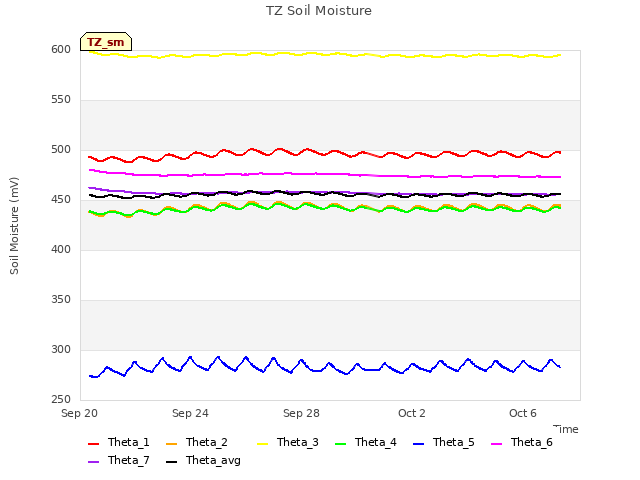Screen dimensions: 640x480
Task: Toggle Theta_3 series in legend
Action: tap(288, 442)
